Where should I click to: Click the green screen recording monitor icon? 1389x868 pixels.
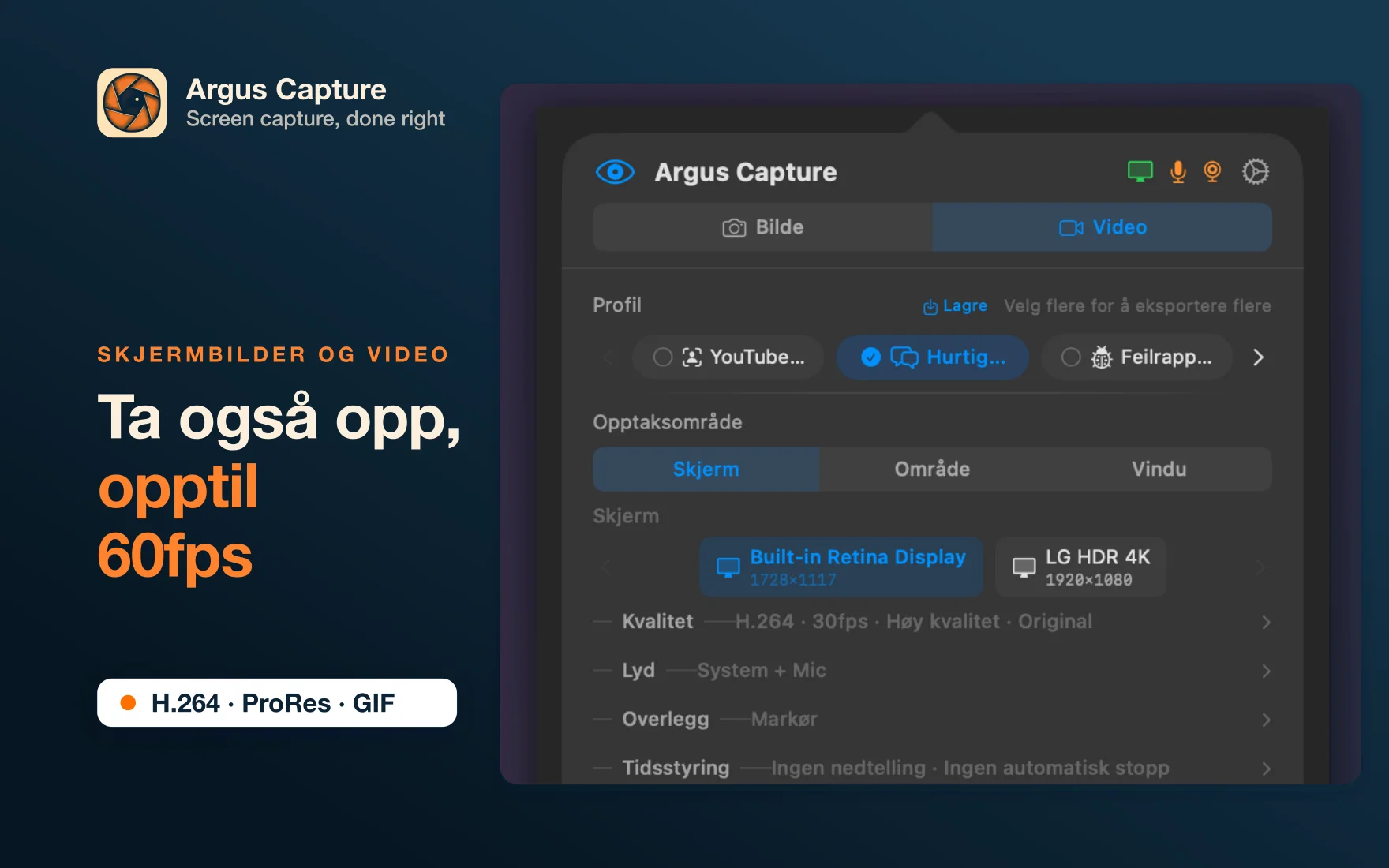click(x=1140, y=171)
